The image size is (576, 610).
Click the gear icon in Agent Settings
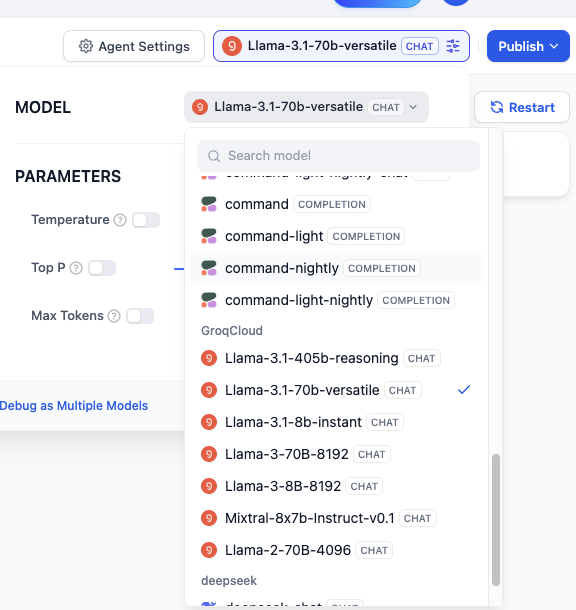click(x=86, y=46)
